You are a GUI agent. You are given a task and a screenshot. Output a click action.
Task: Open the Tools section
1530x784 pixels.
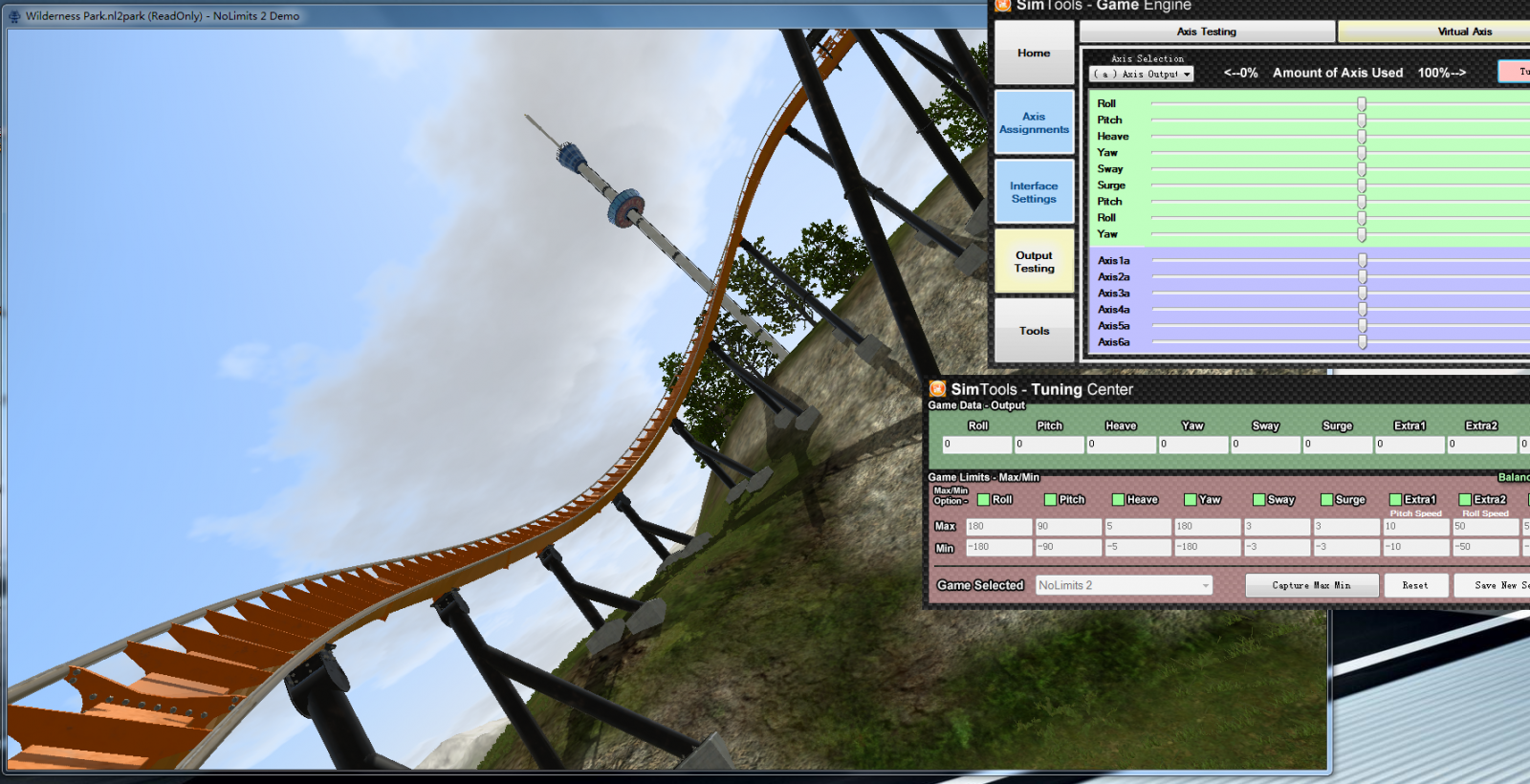click(1034, 331)
